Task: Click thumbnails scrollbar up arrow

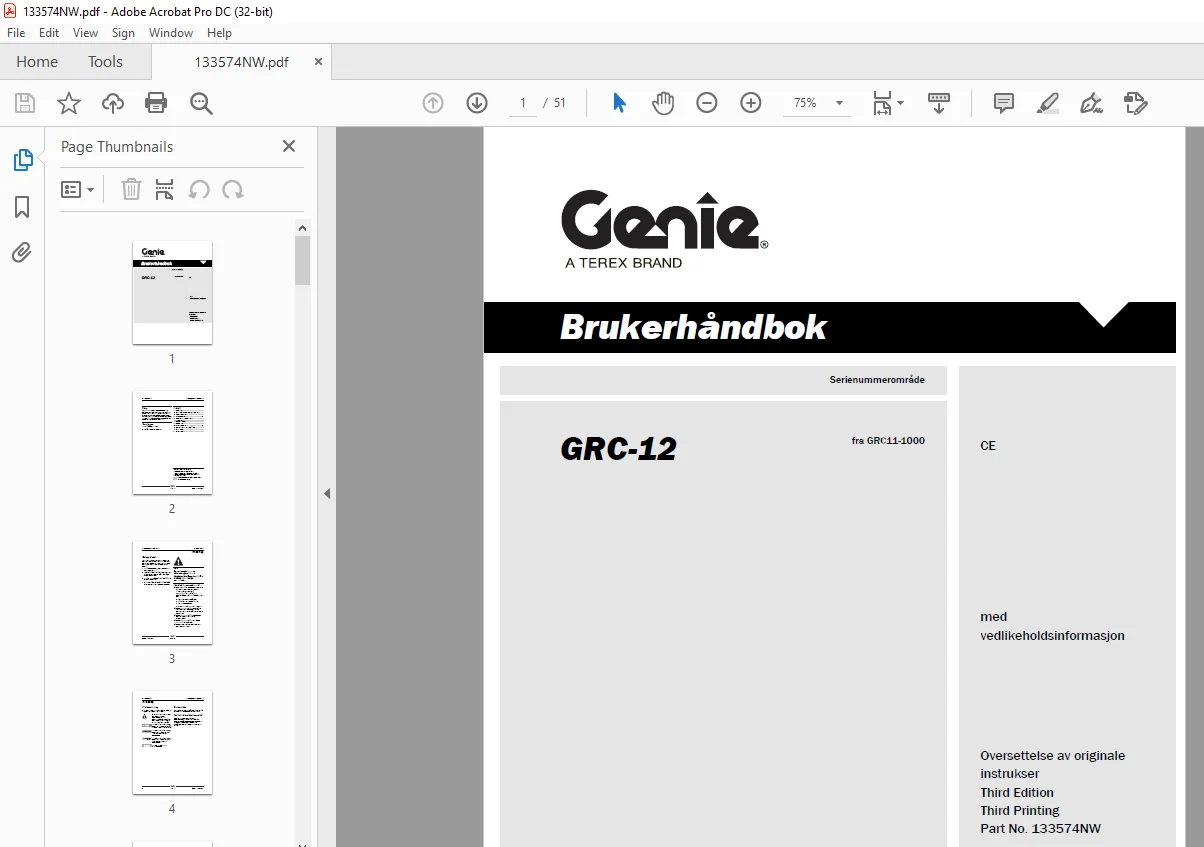Action: (x=303, y=228)
